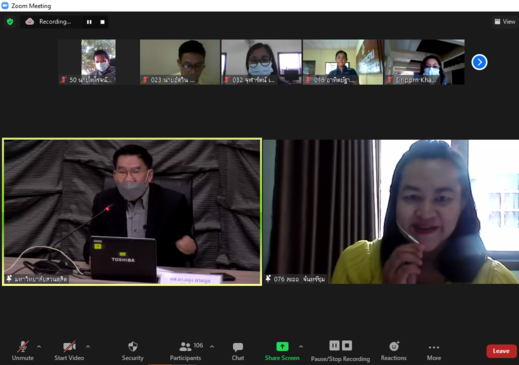Open the Chat panel

point(238,351)
